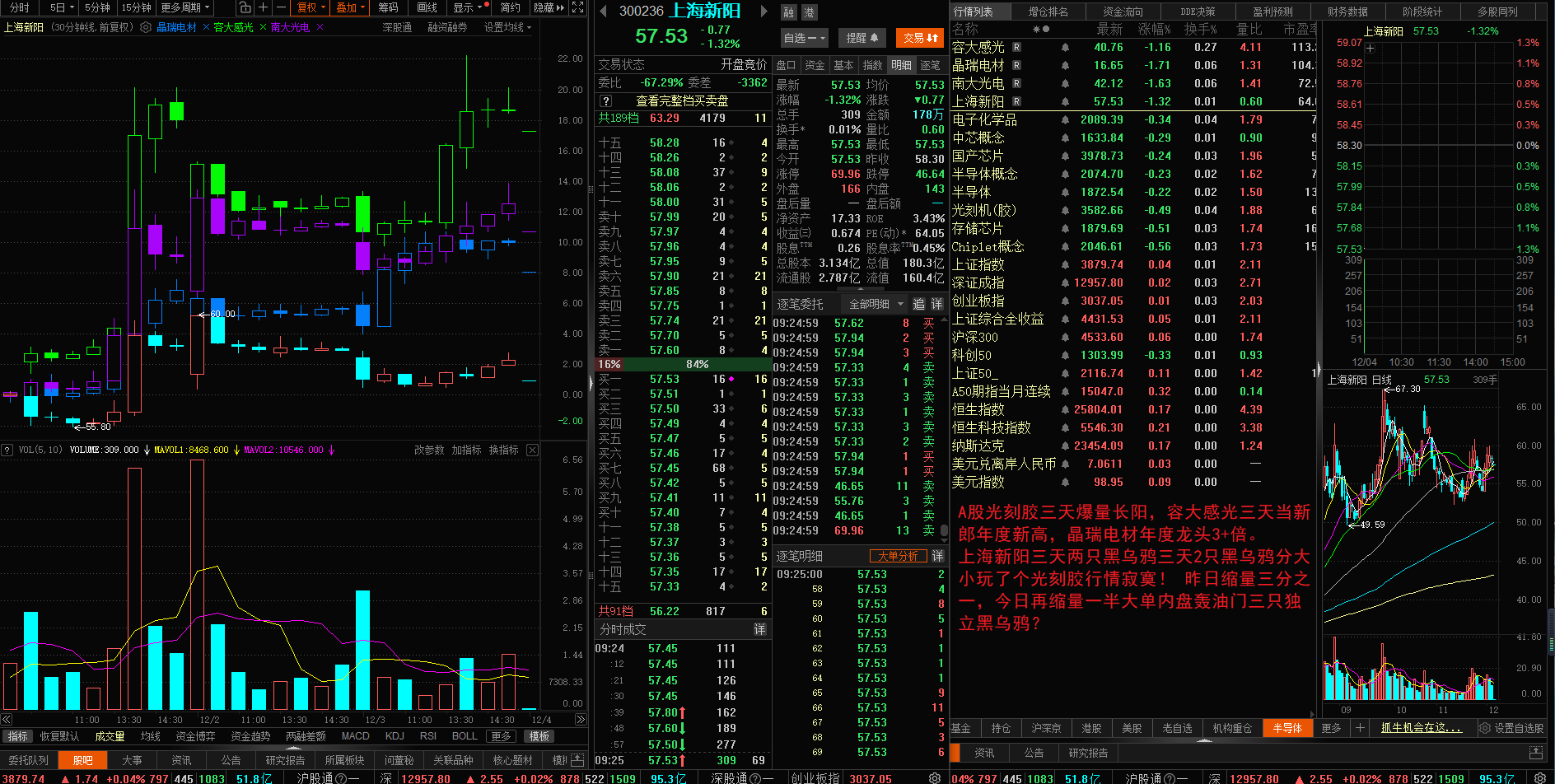The width and height of the screenshot is (1555, 784).
Task: Click the 16%/84% buy-sell ratio bar
Action: click(683, 364)
